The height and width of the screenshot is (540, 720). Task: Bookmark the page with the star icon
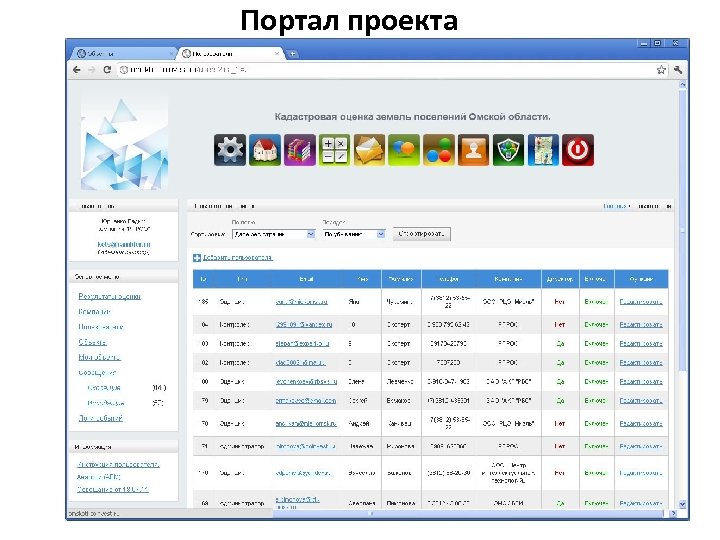coord(661,70)
